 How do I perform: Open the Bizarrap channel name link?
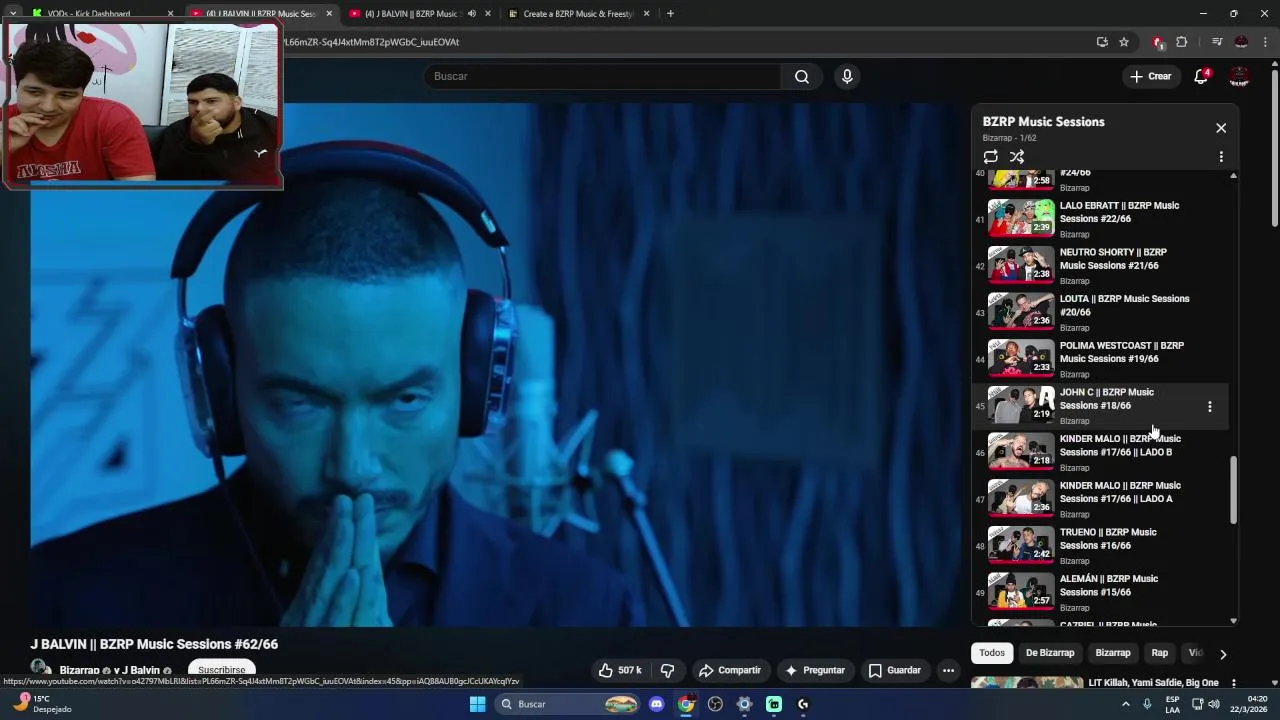point(79,670)
